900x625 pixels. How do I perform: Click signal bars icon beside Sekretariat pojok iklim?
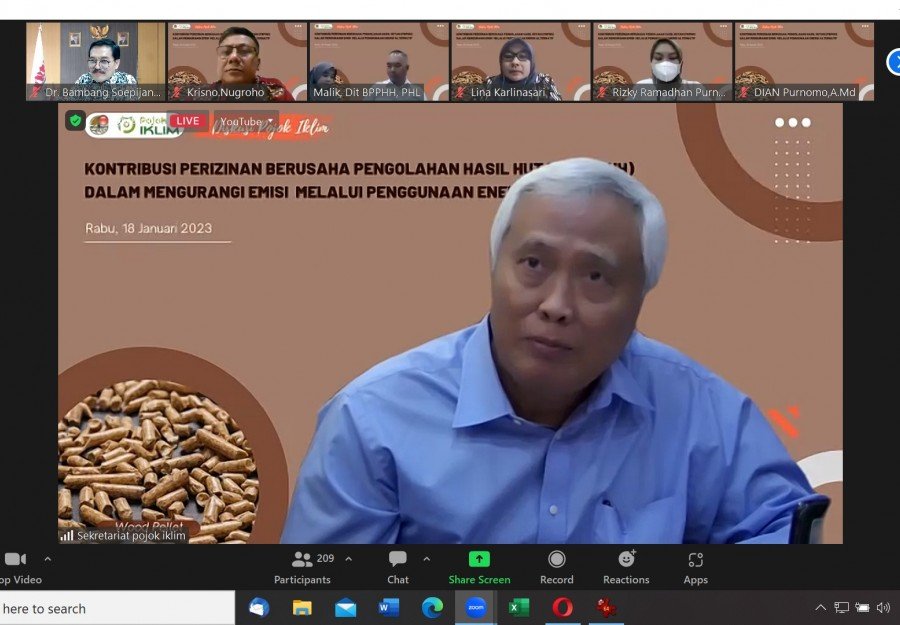click(67, 535)
